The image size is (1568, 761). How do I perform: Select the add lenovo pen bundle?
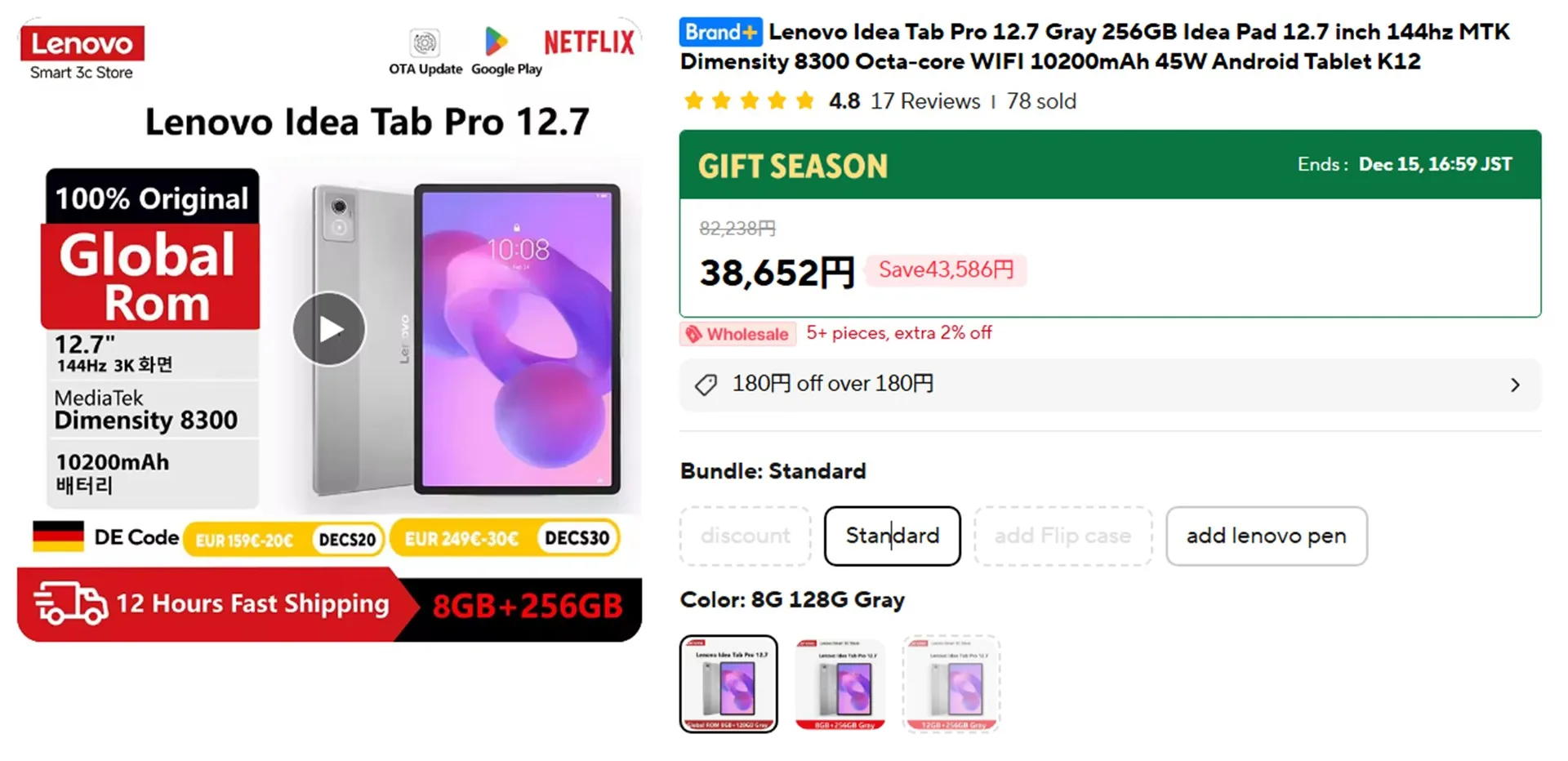tap(1266, 536)
